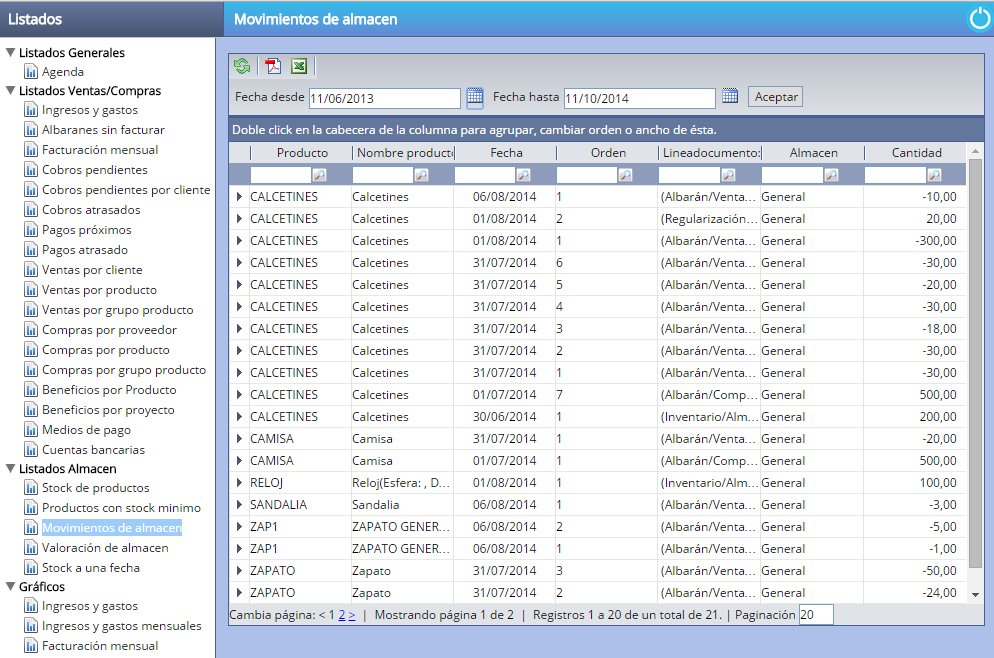The height and width of the screenshot is (658, 994).
Task: Open Ventas por cliente report
Action: pos(92,270)
